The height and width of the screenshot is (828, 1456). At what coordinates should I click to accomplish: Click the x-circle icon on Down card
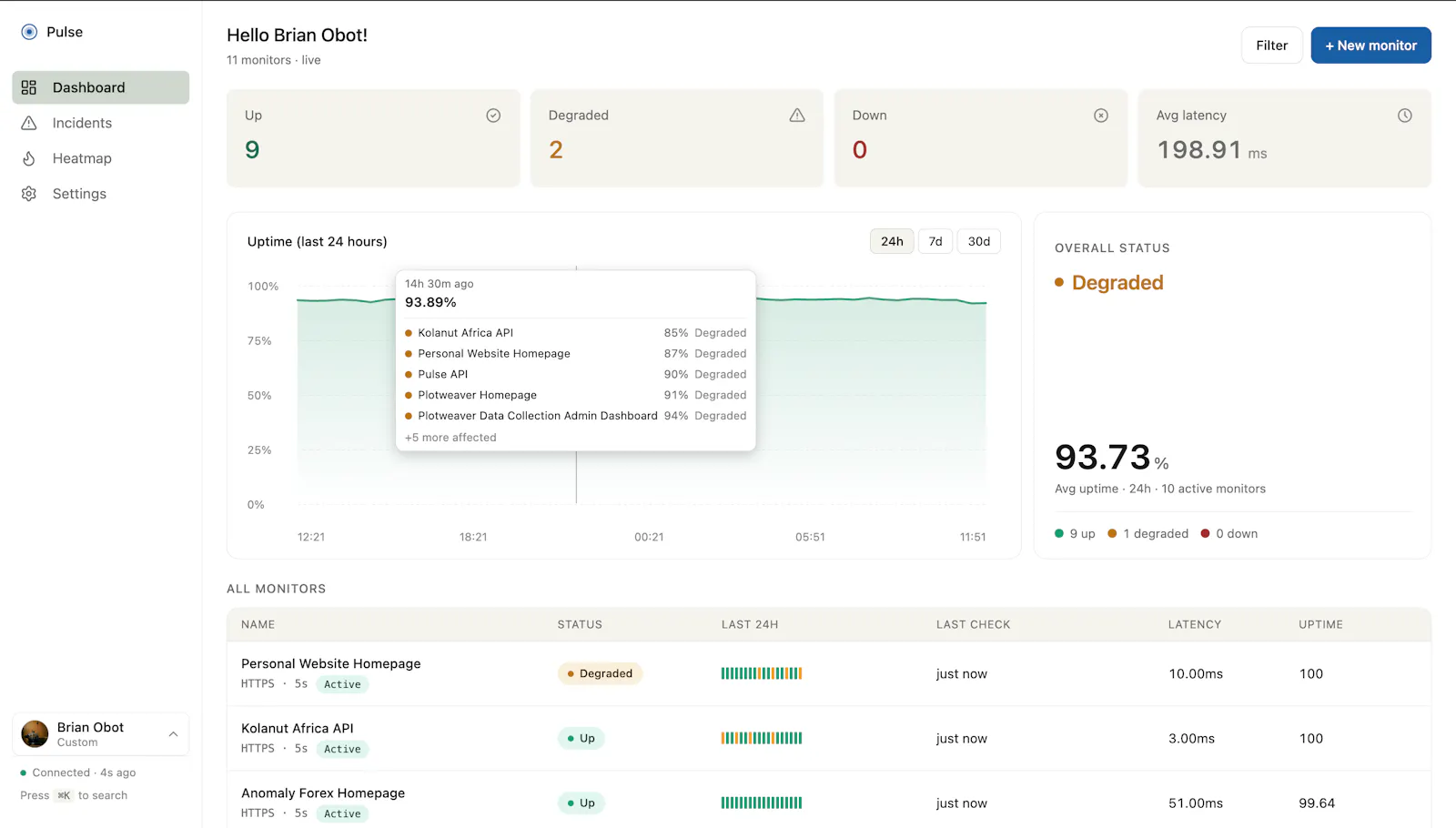point(1101,116)
